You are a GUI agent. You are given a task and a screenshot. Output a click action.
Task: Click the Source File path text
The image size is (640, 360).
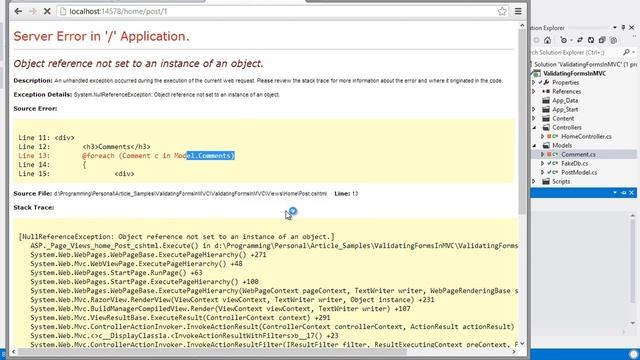click(190, 193)
